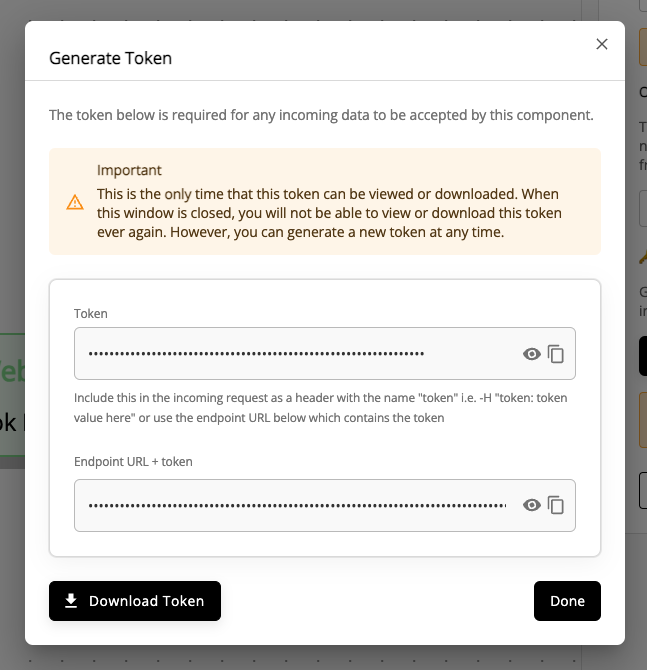Show the hidden Endpoint URL + token value
Image resolution: width=647 pixels, height=670 pixels.
(x=532, y=505)
